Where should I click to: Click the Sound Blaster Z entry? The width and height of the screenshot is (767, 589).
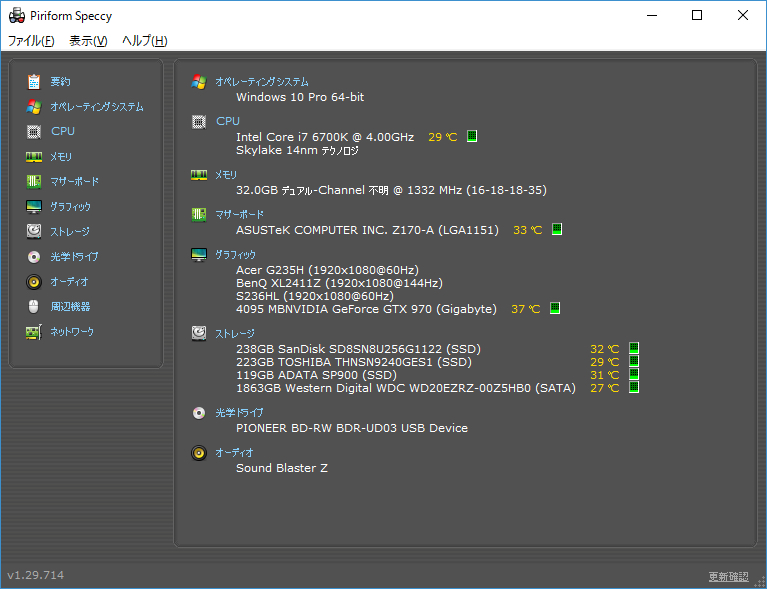pos(282,468)
